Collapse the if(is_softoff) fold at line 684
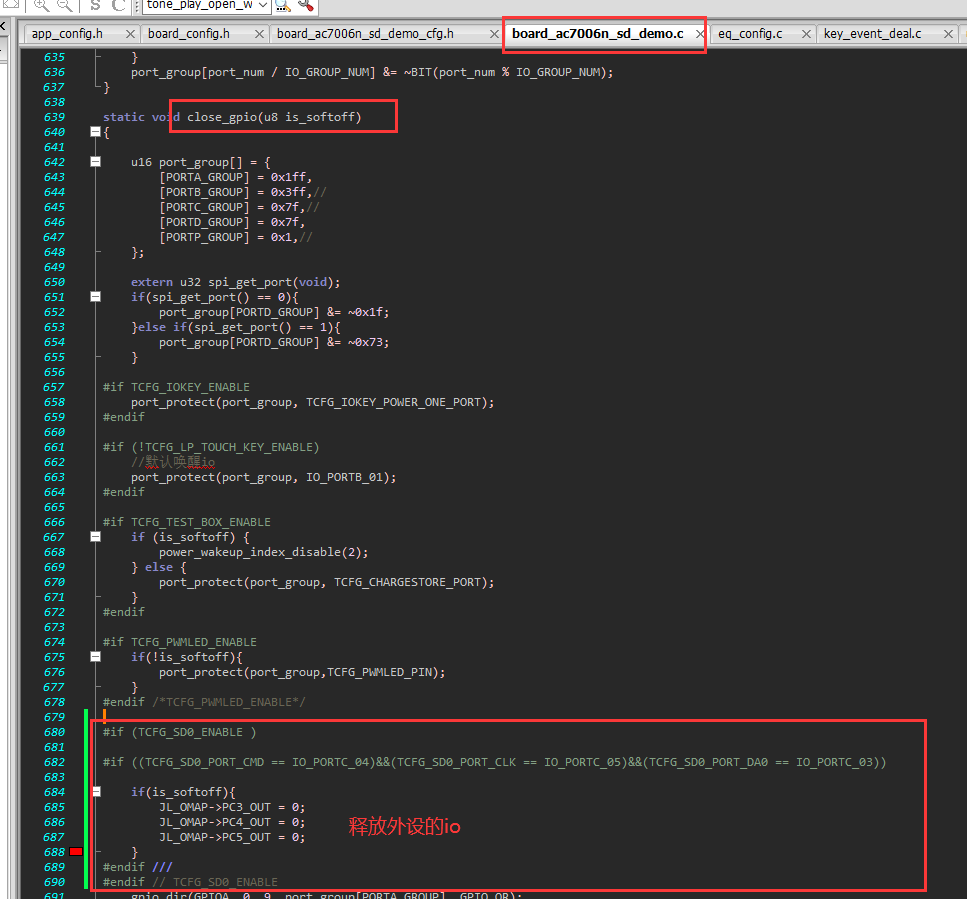 point(96,792)
